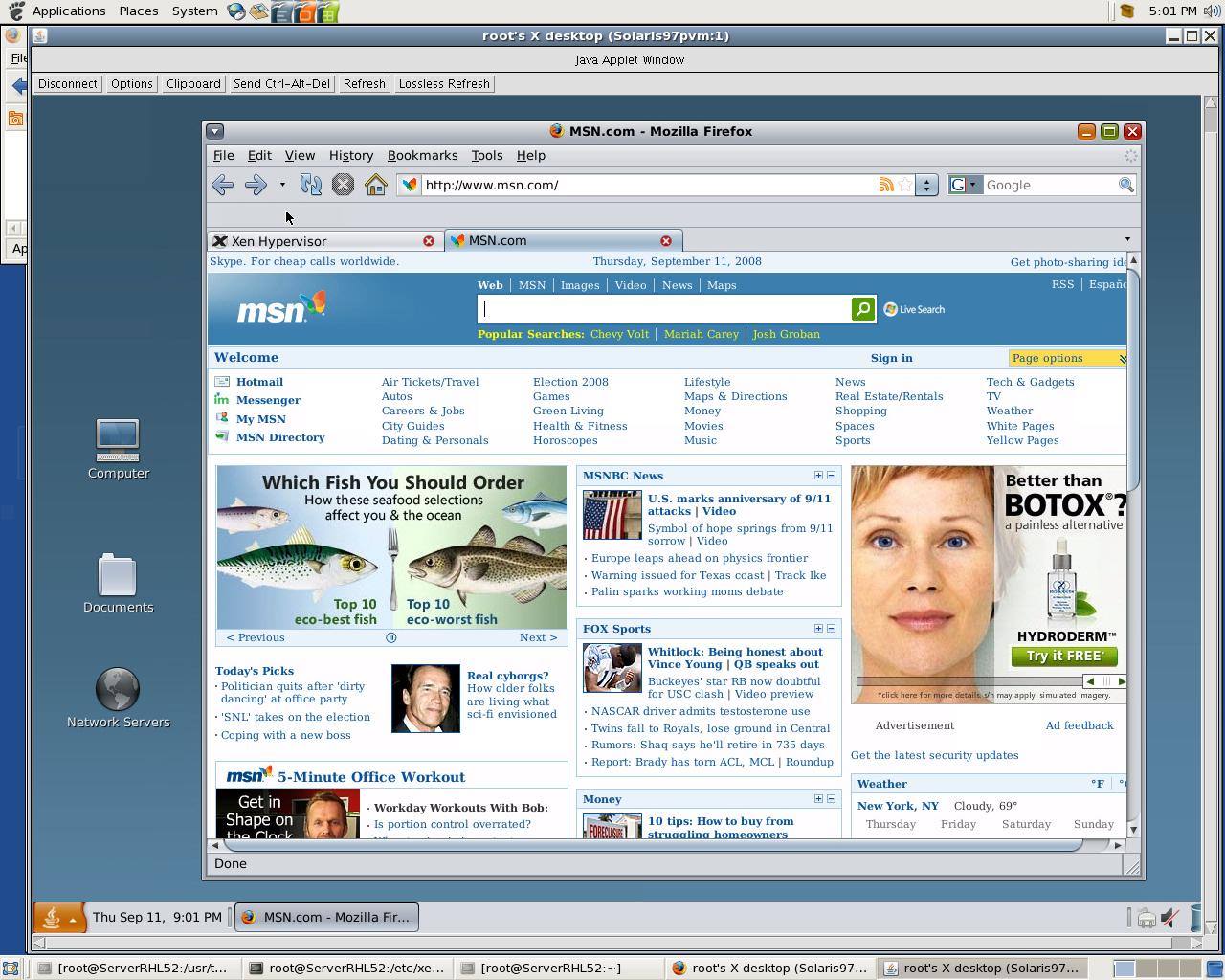Click the MSN.com Firefox button in Solaris taskbar
Screen dimensions: 1225x980
326,917
